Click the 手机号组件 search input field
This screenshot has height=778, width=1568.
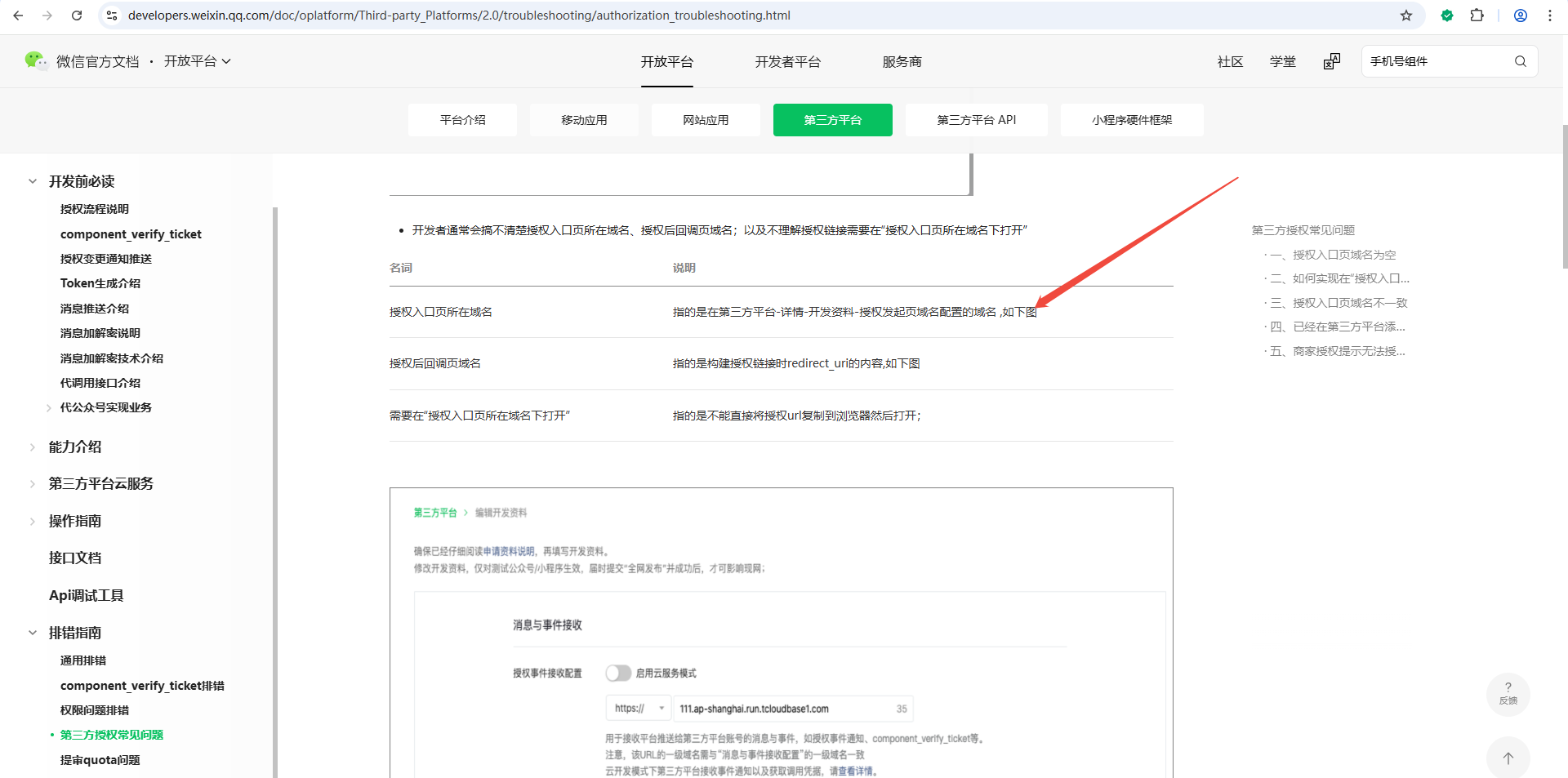click(x=1437, y=61)
